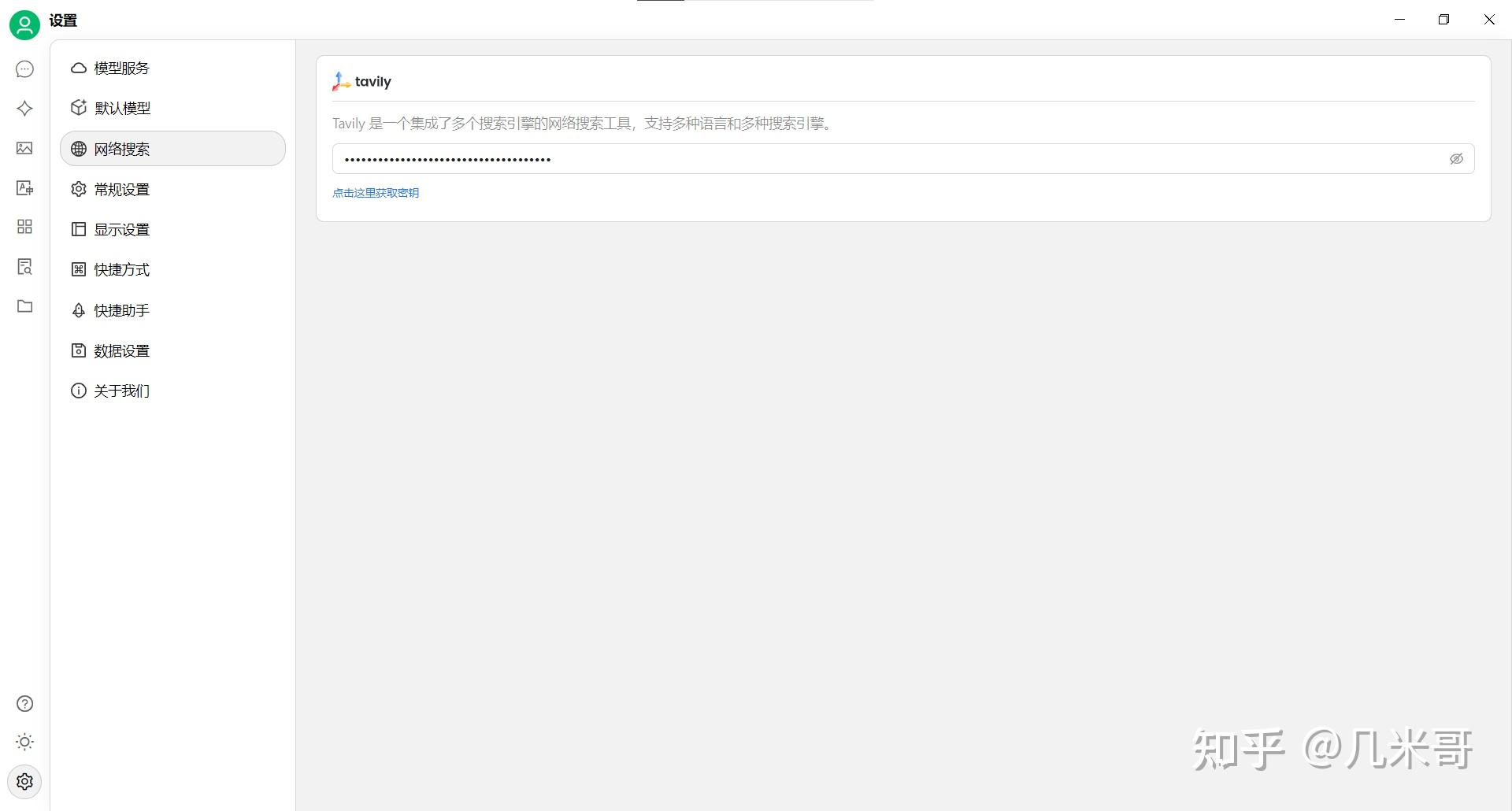Select 默认模型 settings menu item
The height and width of the screenshot is (811, 1512).
(172, 108)
